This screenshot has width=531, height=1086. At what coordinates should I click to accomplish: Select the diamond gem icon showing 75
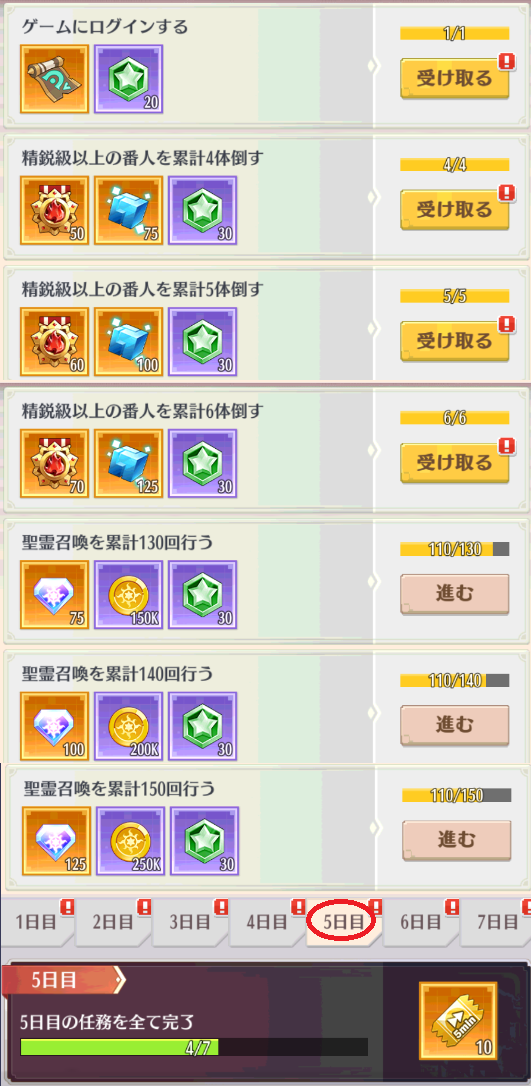(55, 594)
